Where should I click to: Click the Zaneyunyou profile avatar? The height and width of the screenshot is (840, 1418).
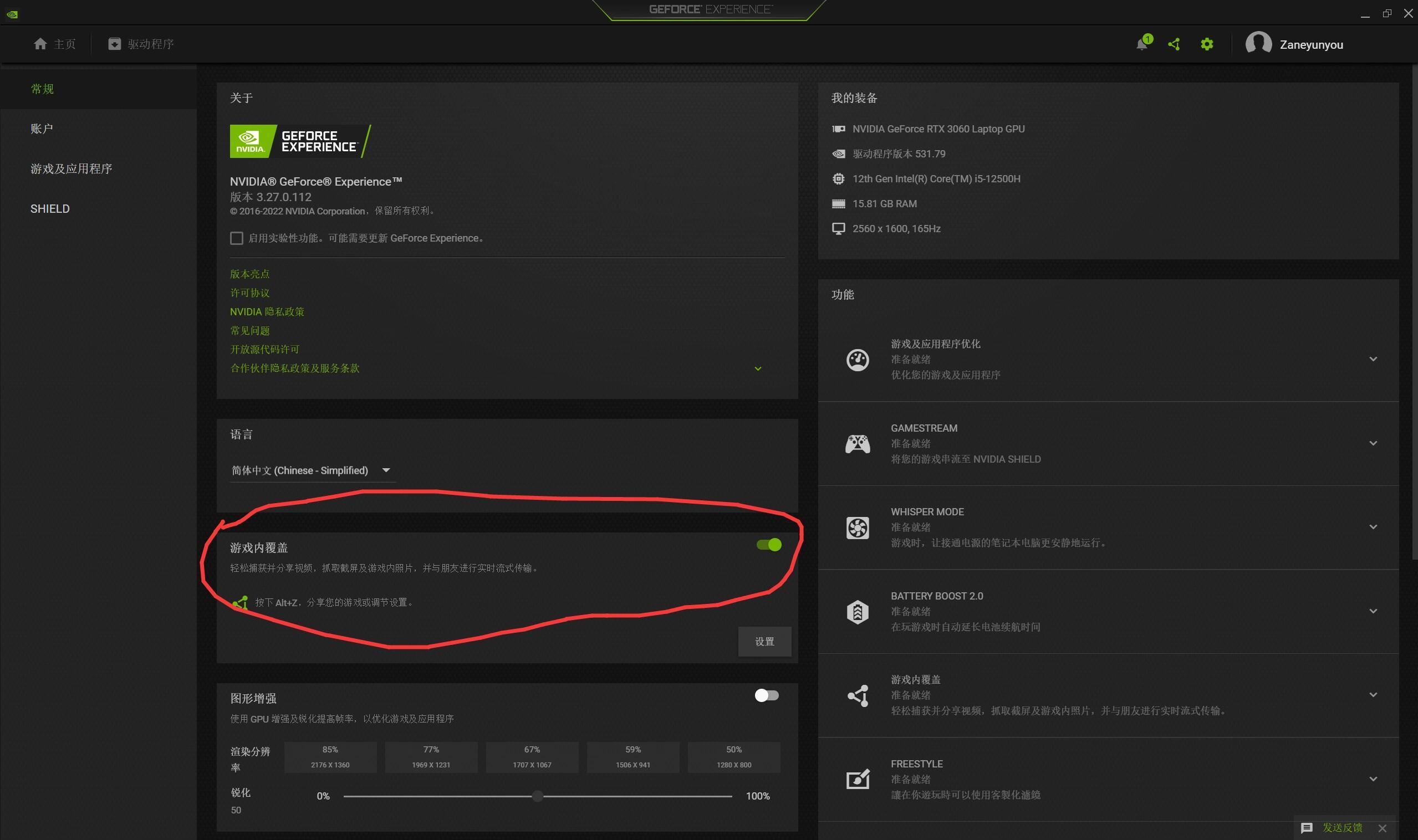(1258, 44)
